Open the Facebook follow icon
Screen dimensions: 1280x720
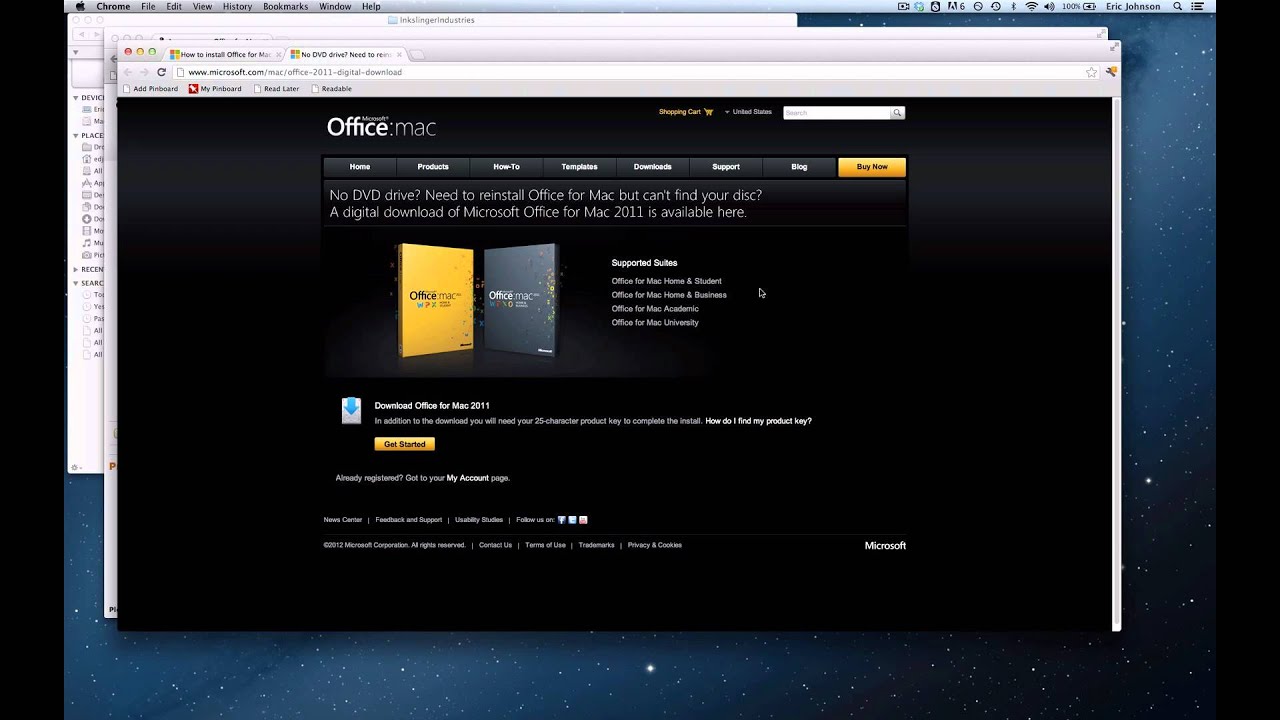[562, 520]
